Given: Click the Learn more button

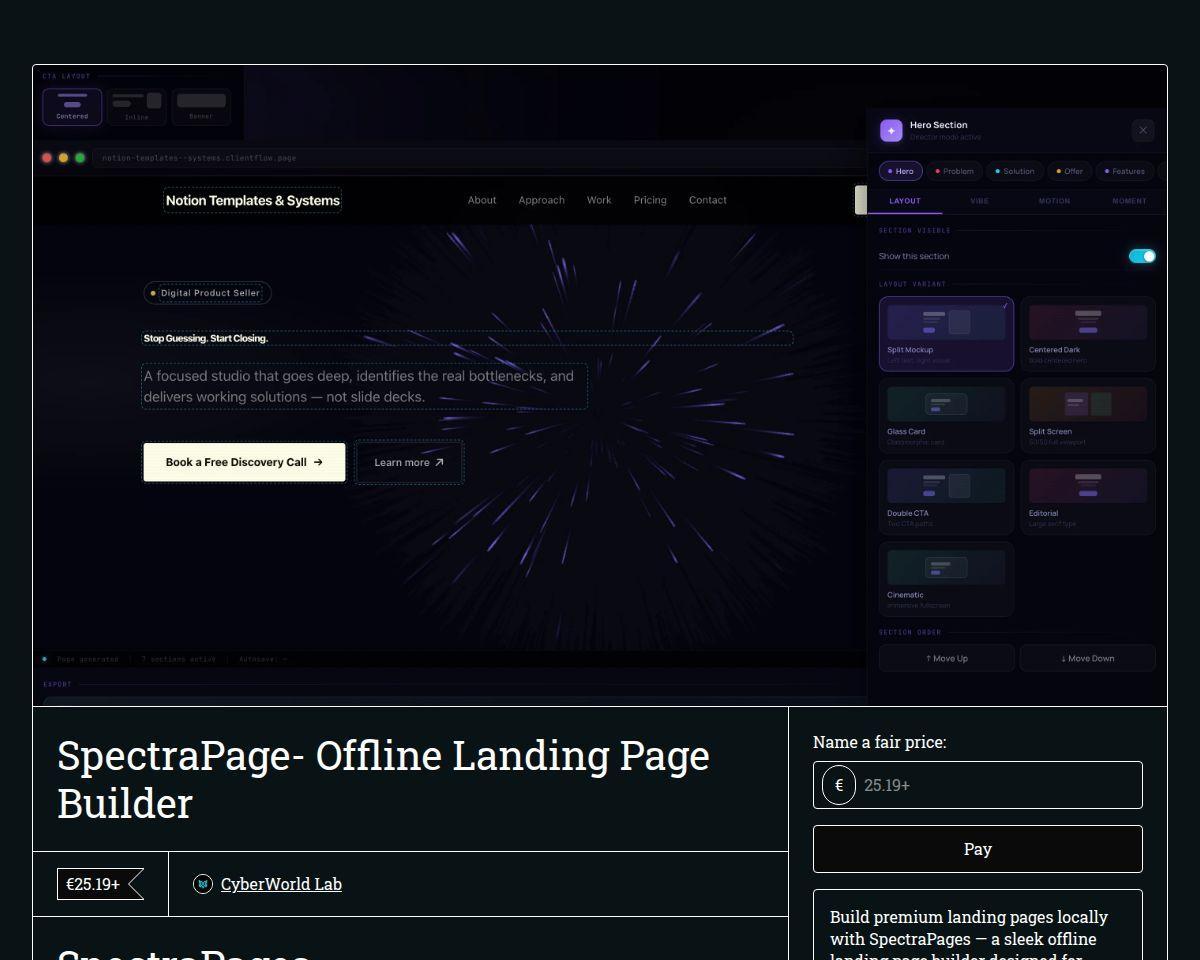Looking at the screenshot, I should 409,462.
